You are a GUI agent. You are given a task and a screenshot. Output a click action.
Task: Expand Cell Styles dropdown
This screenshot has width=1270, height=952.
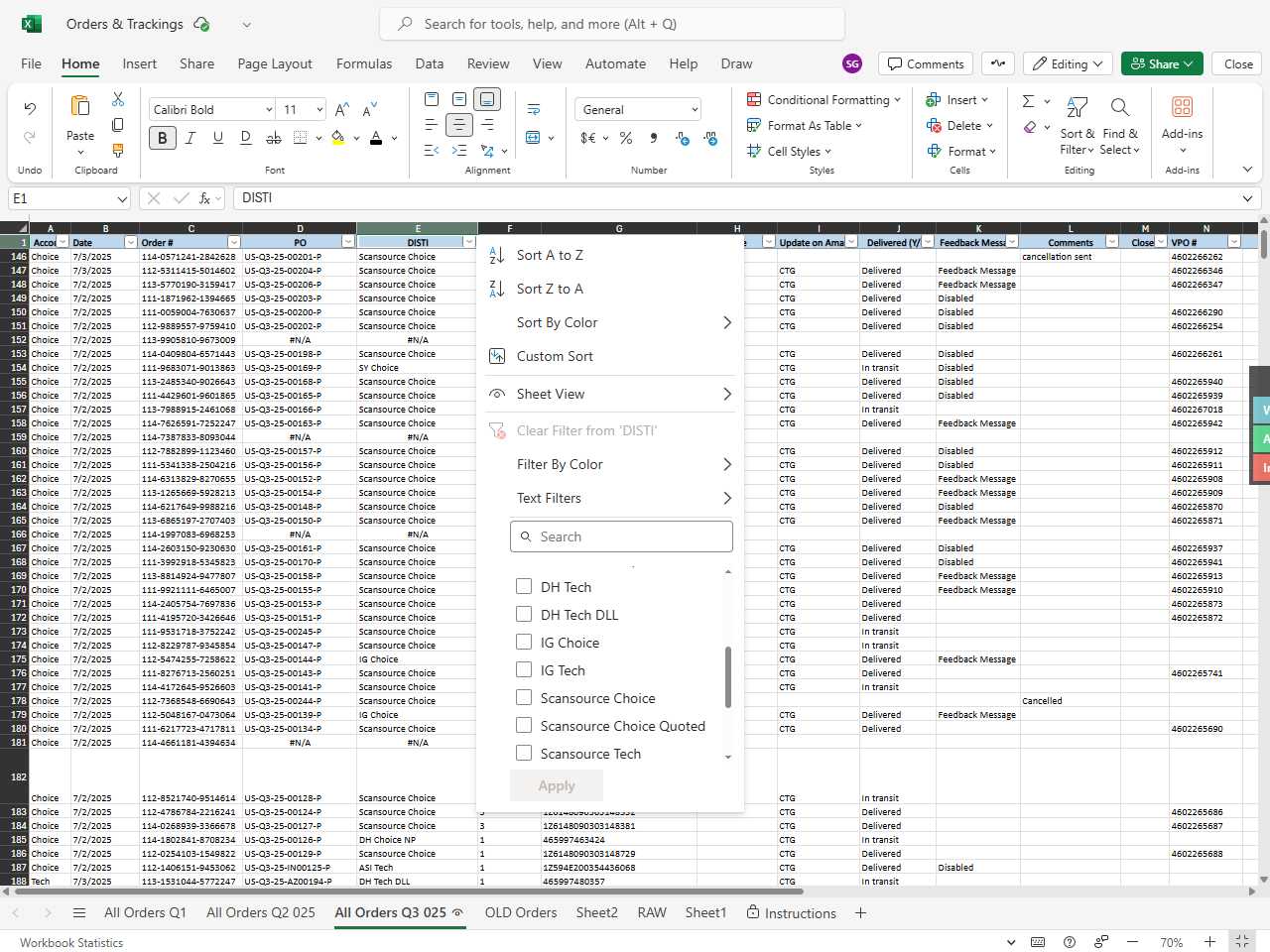pyautogui.click(x=827, y=152)
